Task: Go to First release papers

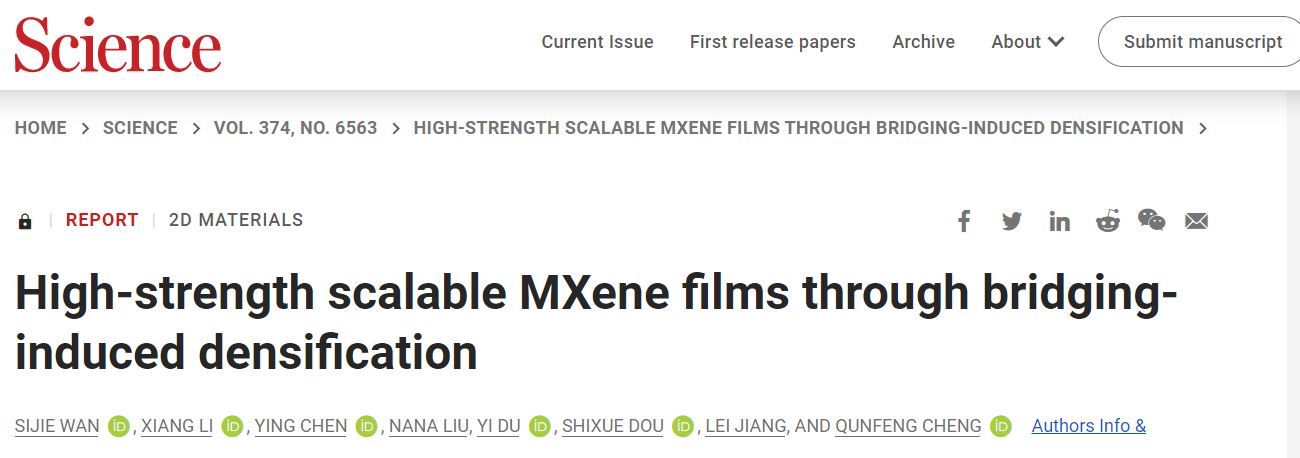Action: 772,42
